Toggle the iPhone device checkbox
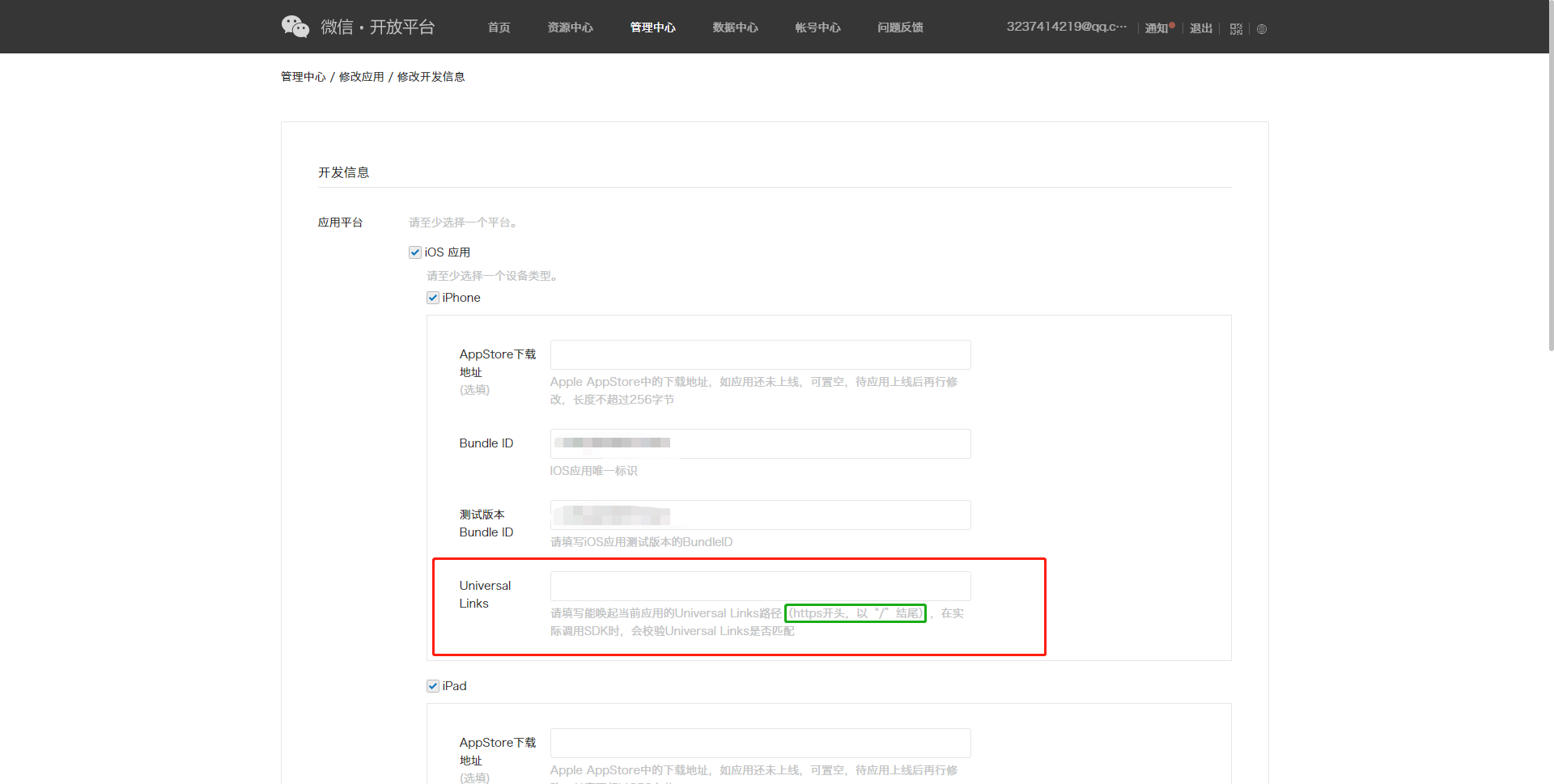Viewport: 1554px width, 784px height. click(x=433, y=298)
